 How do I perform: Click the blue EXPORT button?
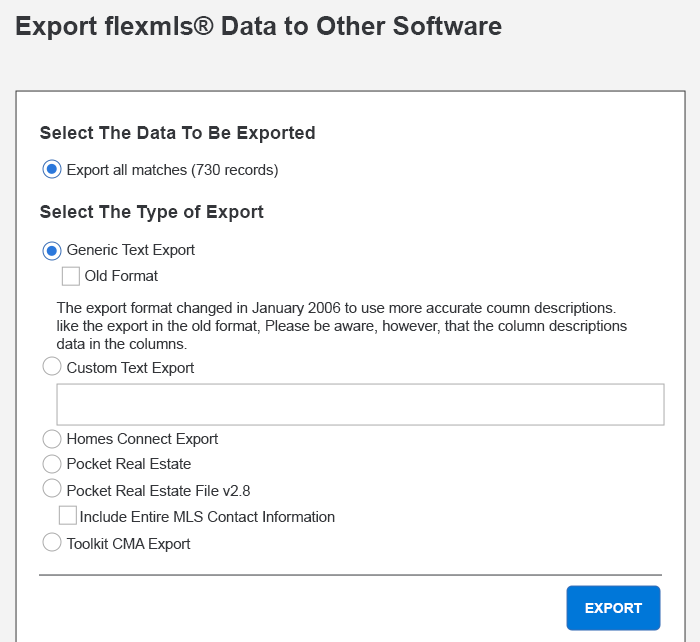(613, 608)
